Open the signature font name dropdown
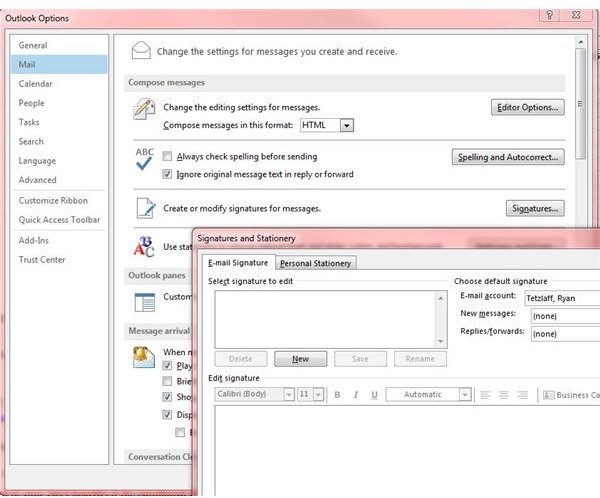The width and height of the screenshot is (600, 498). (289, 394)
